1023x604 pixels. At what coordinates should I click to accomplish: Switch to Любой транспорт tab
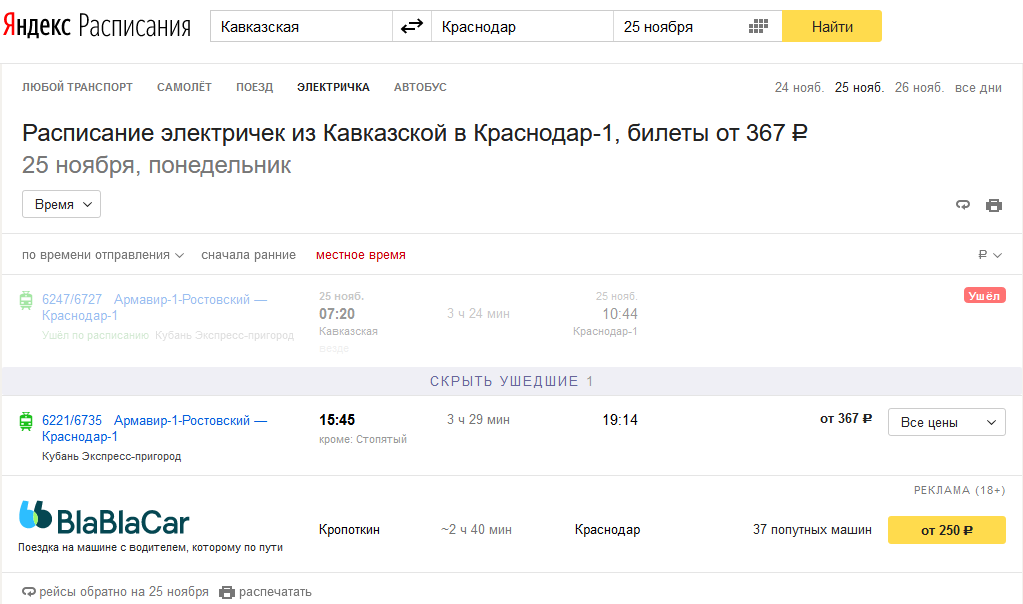(x=77, y=87)
